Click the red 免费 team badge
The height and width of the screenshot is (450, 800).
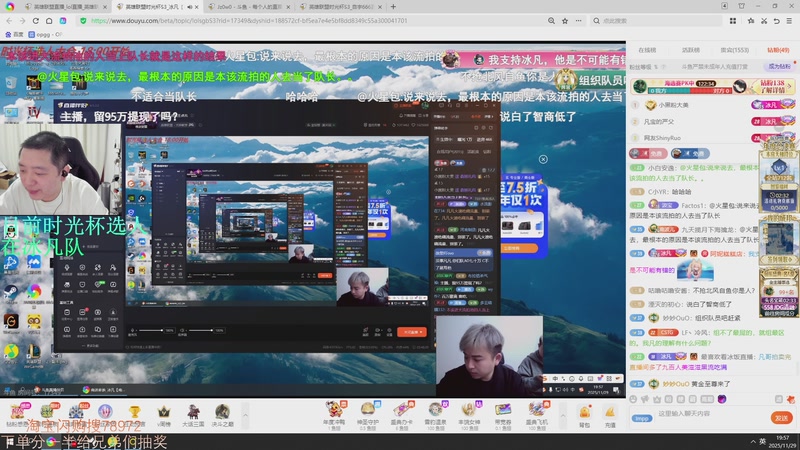(x=648, y=153)
